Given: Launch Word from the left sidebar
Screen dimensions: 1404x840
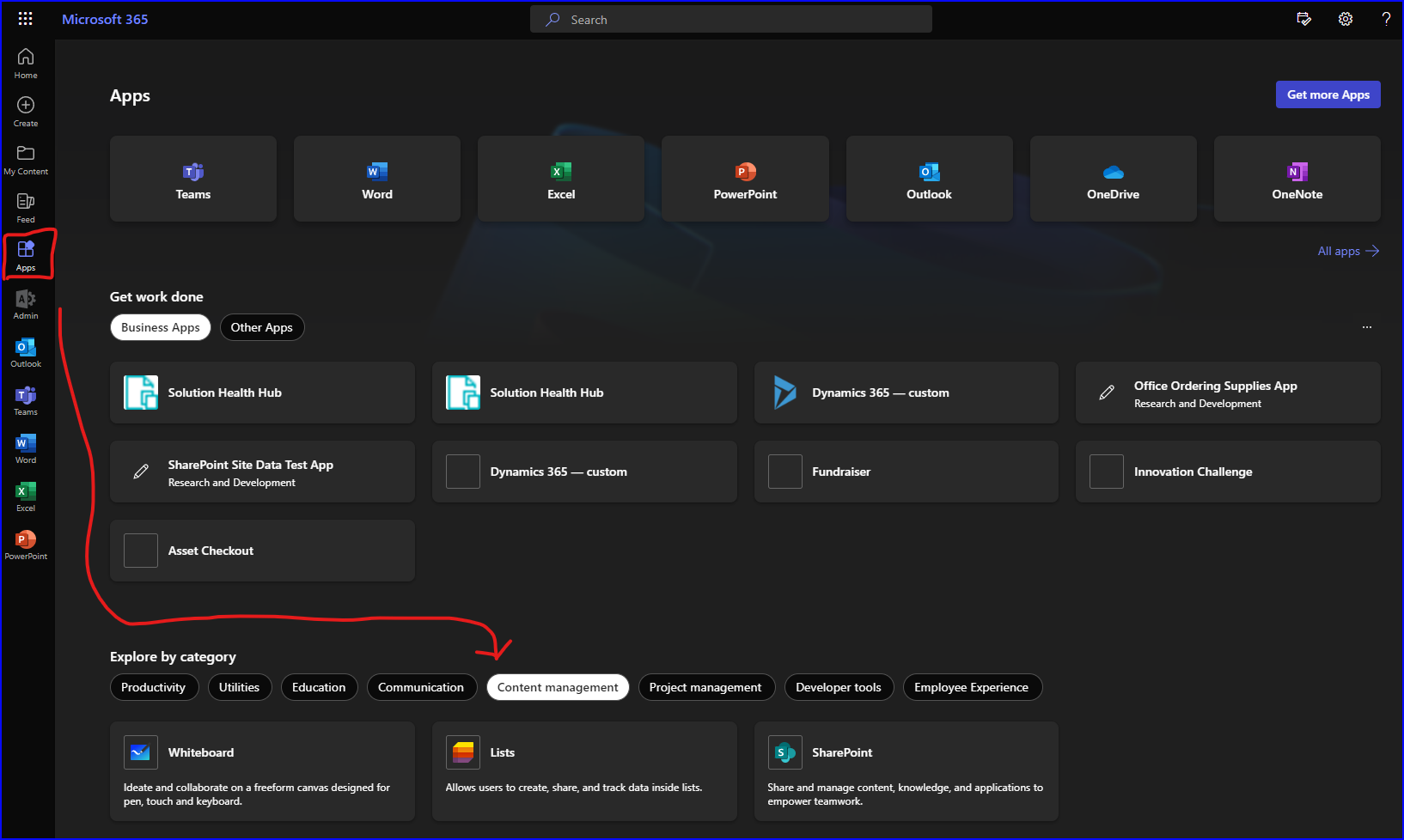Looking at the screenshot, I should click(26, 448).
